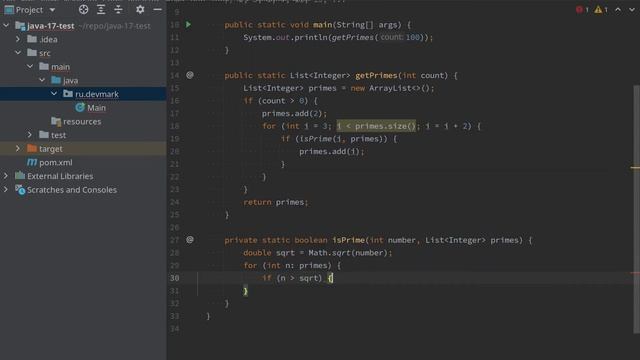Go to next highlighted error arrow
The height and width of the screenshot is (360, 640).
click(631, 9)
